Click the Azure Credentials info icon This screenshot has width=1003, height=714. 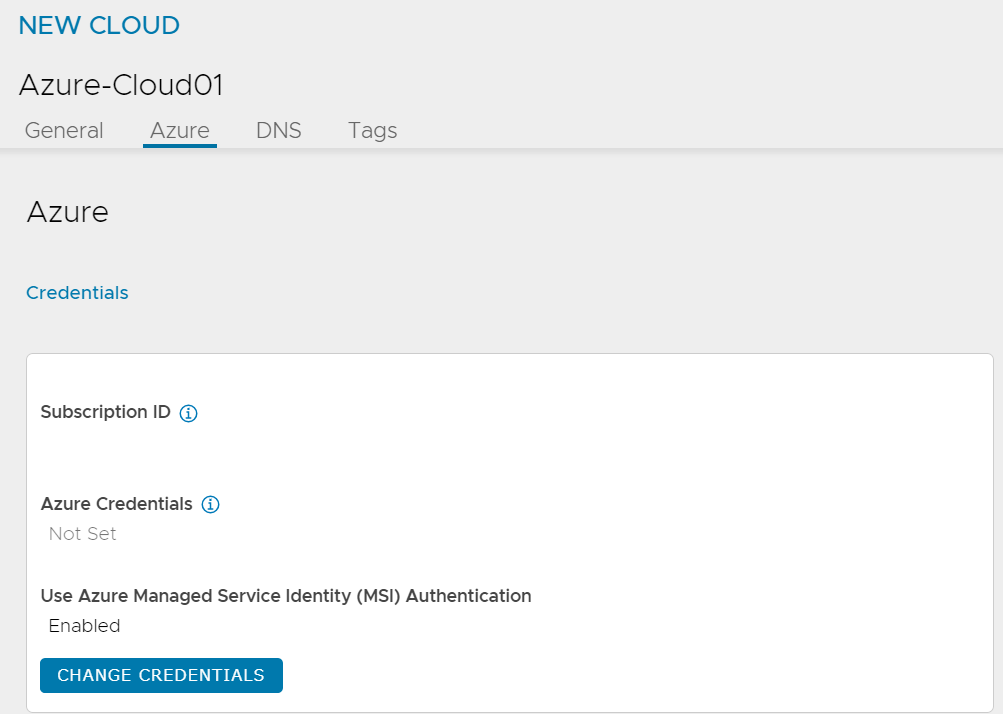(210, 505)
